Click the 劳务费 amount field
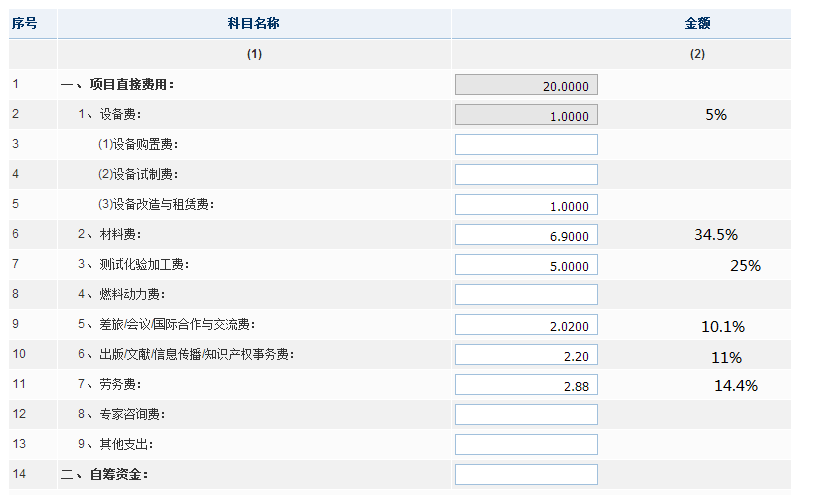This screenshot has height=495, width=819. pos(526,385)
